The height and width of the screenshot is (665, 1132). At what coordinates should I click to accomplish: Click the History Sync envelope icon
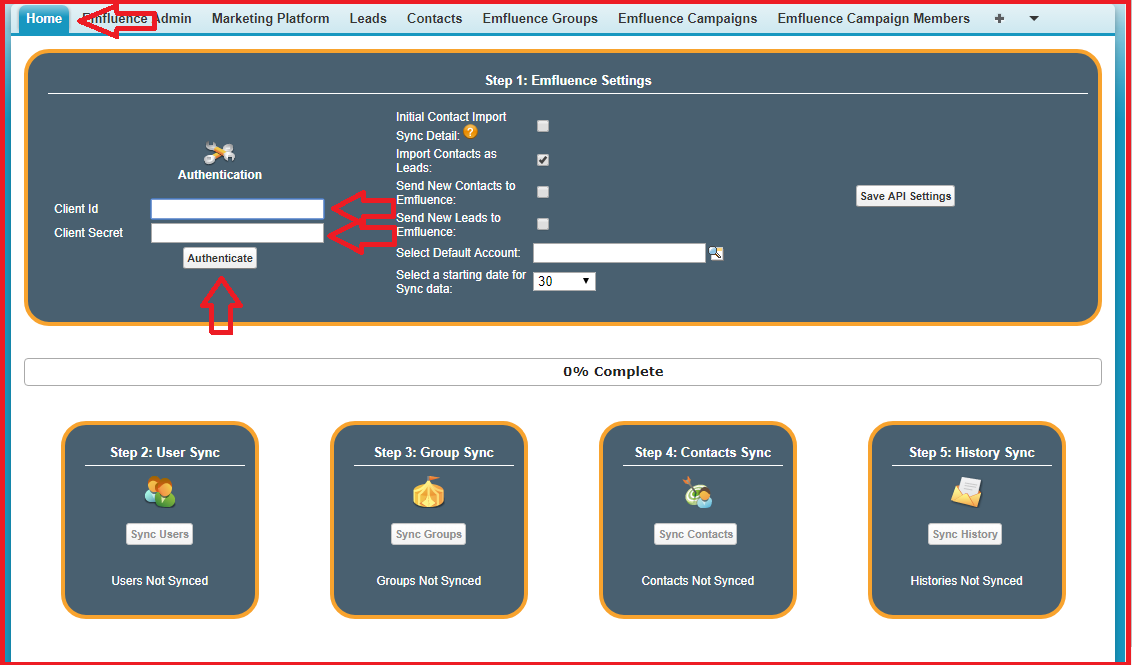pyautogui.click(x=966, y=492)
